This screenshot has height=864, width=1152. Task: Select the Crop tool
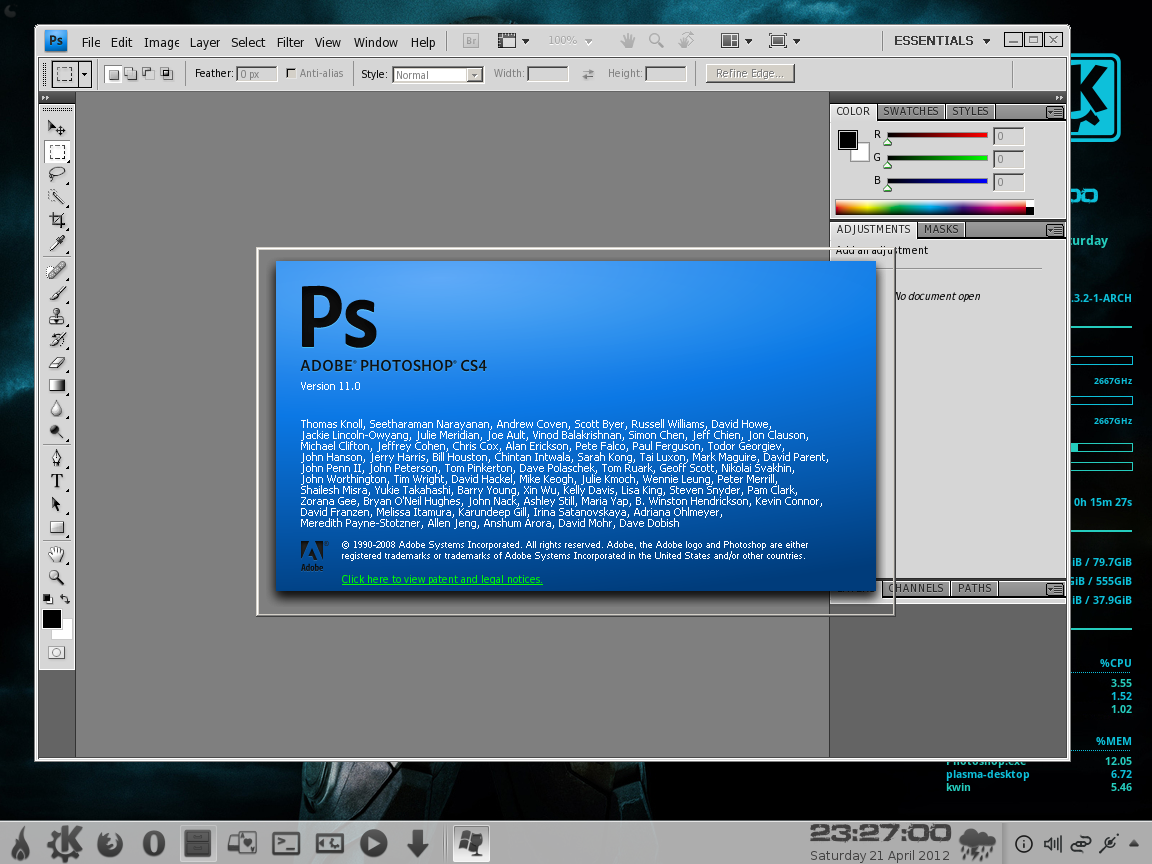coord(57,221)
